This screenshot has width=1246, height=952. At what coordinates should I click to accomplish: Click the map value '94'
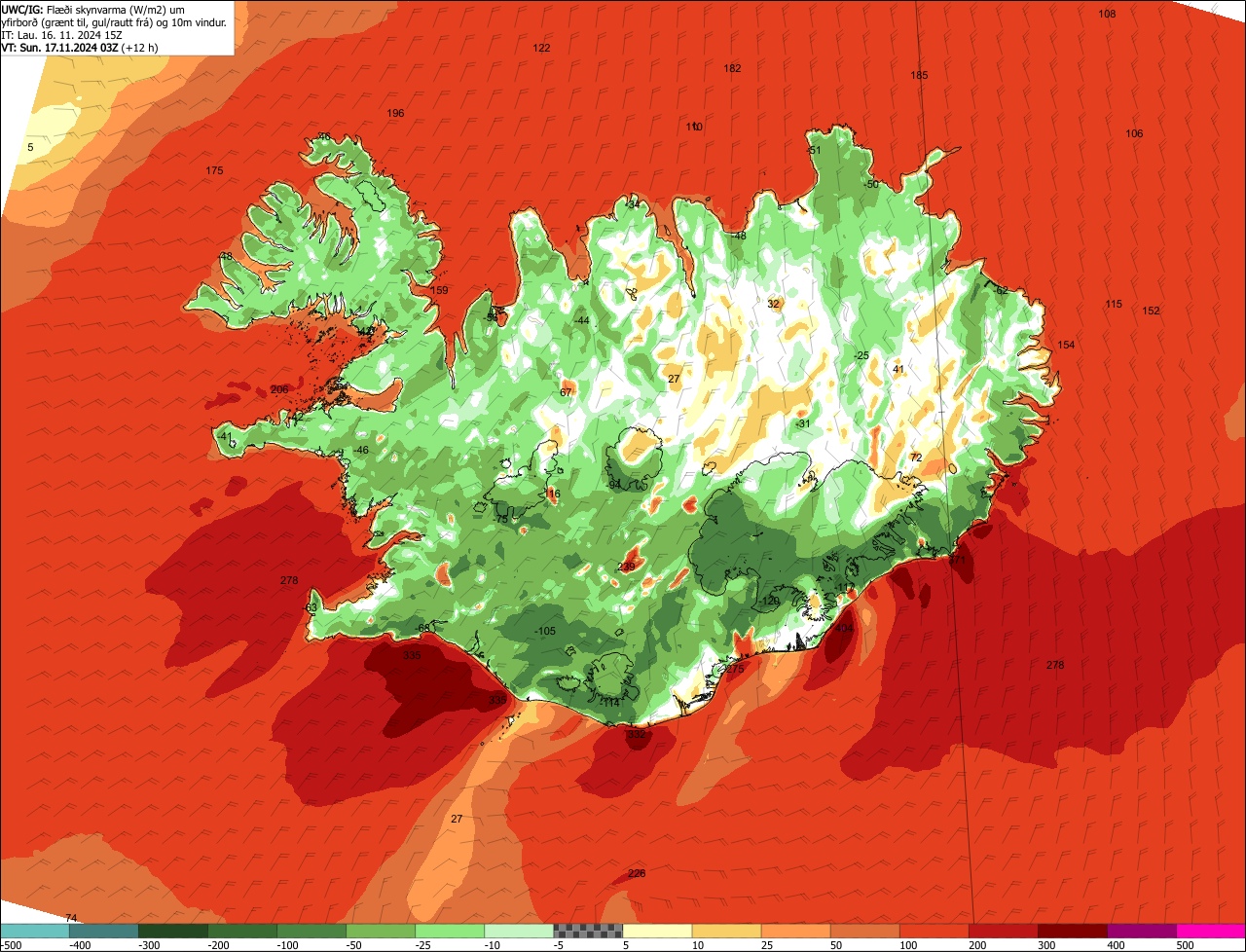tap(614, 484)
